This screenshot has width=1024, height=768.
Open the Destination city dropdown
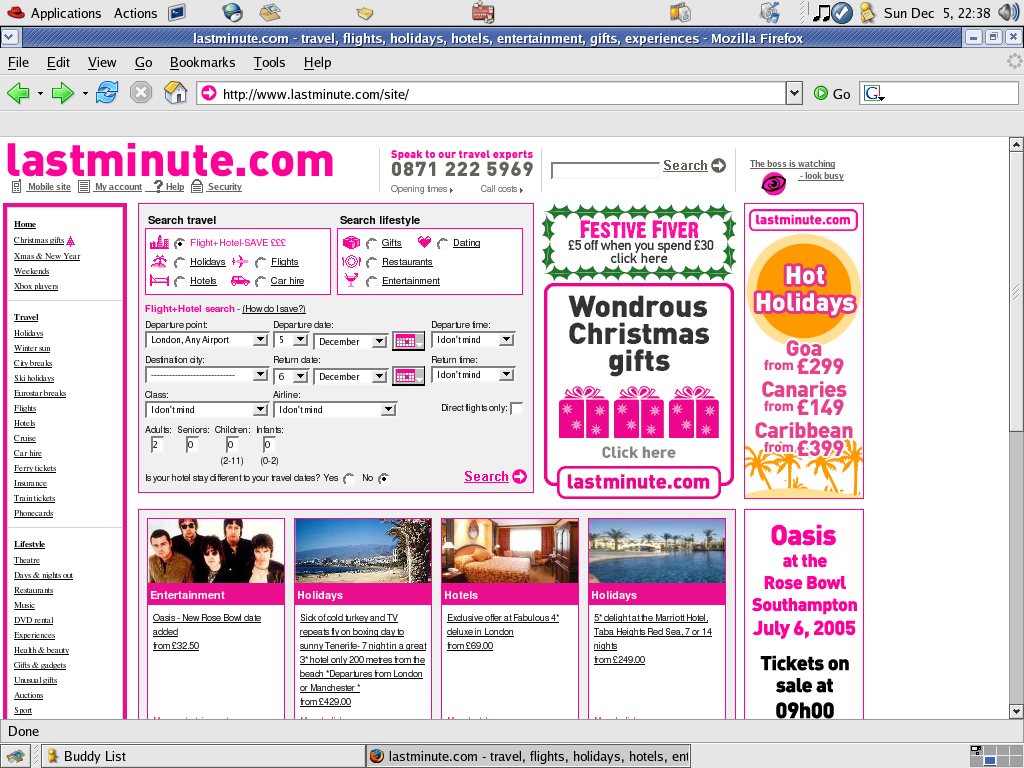click(x=206, y=375)
